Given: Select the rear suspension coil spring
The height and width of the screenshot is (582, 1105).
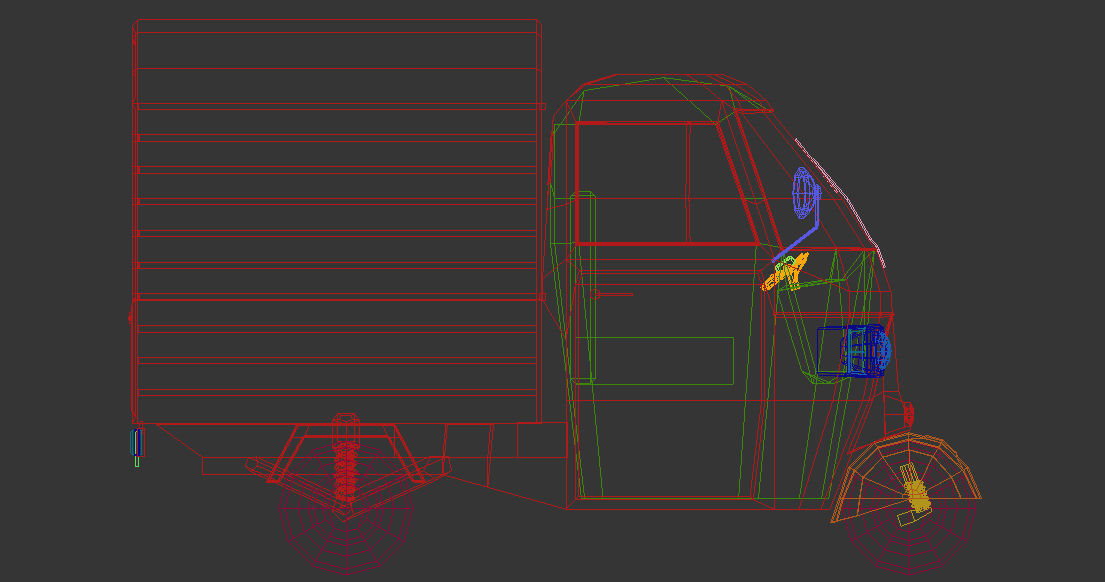Looking at the screenshot, I should [x=345, y=471].
